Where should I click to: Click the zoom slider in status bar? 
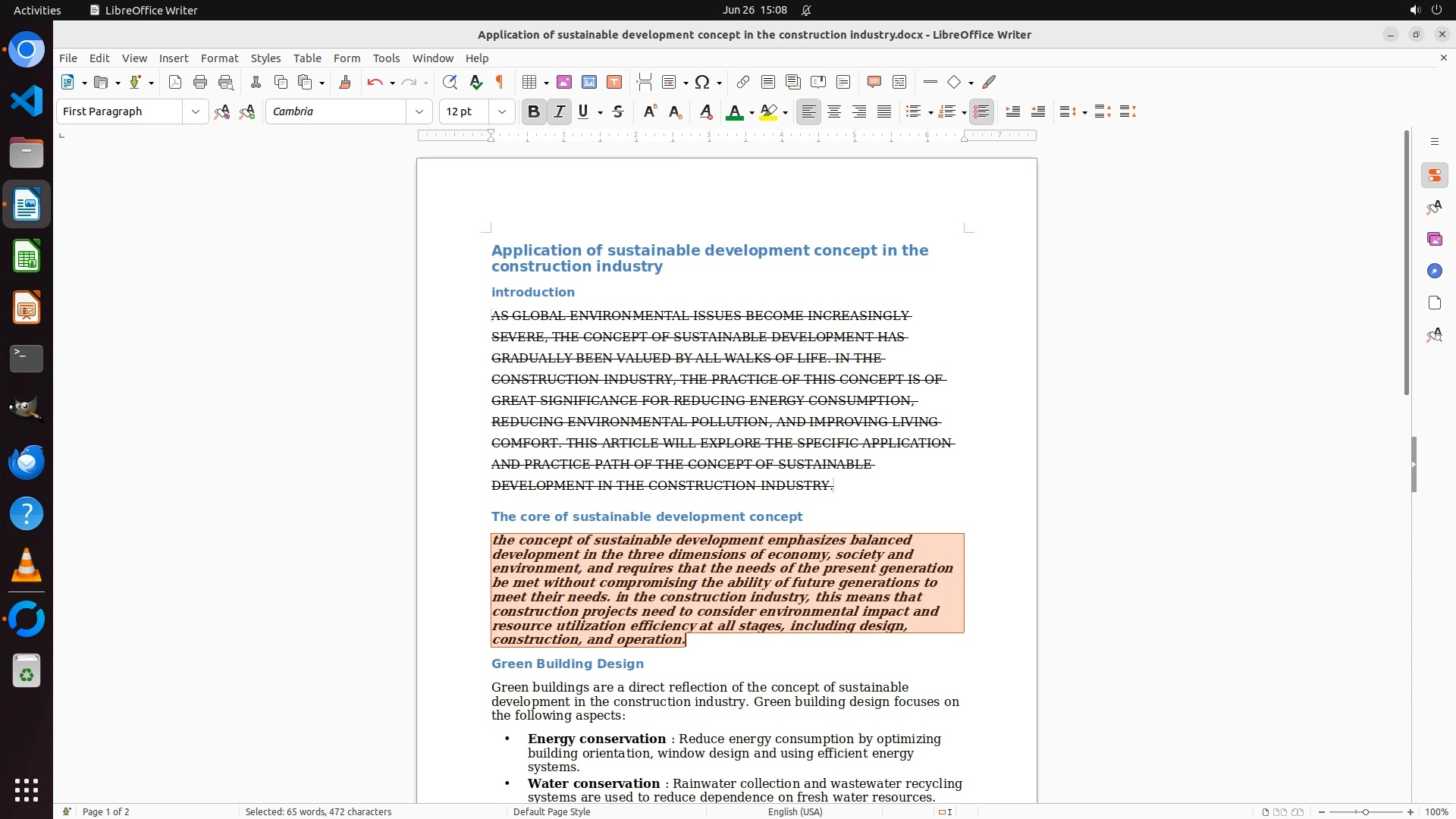(1365, 812)
